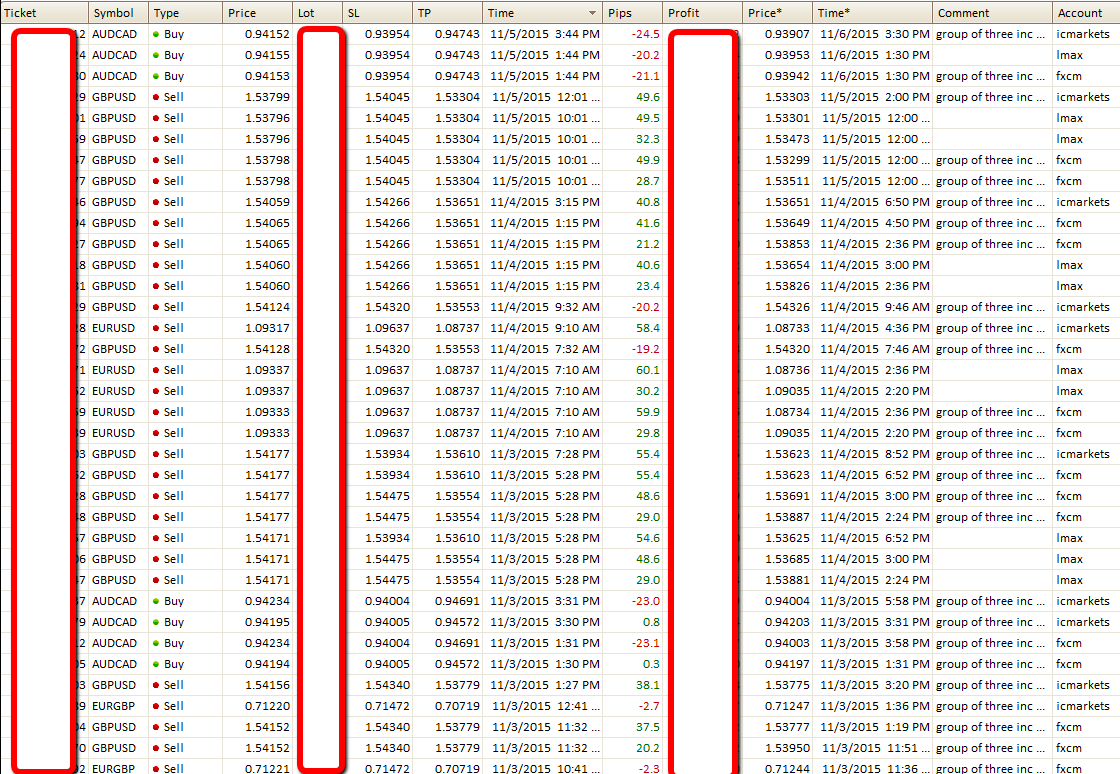
Task: Select the Time* cell 11/3/2015 3:20 PM
Action: pyautogui.click(x=875, y=685)
